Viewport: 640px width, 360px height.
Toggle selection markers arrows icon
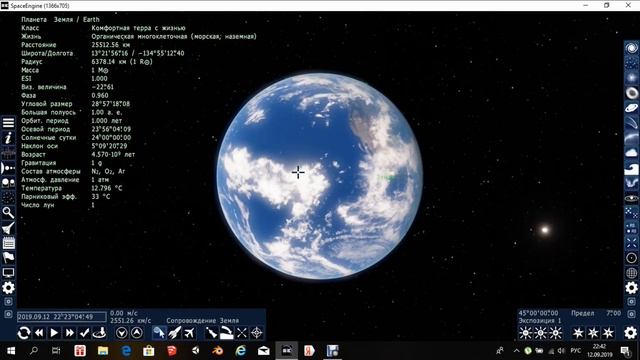point(631,243)
